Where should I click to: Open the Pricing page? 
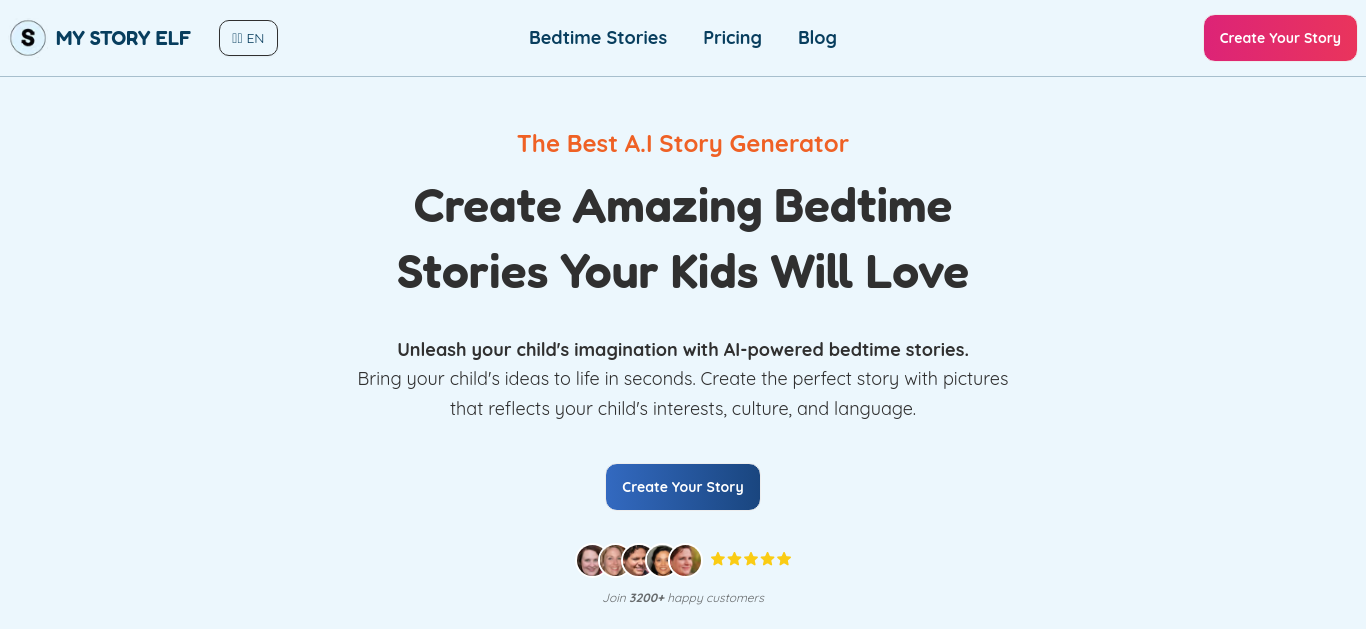tap(732, 38)
